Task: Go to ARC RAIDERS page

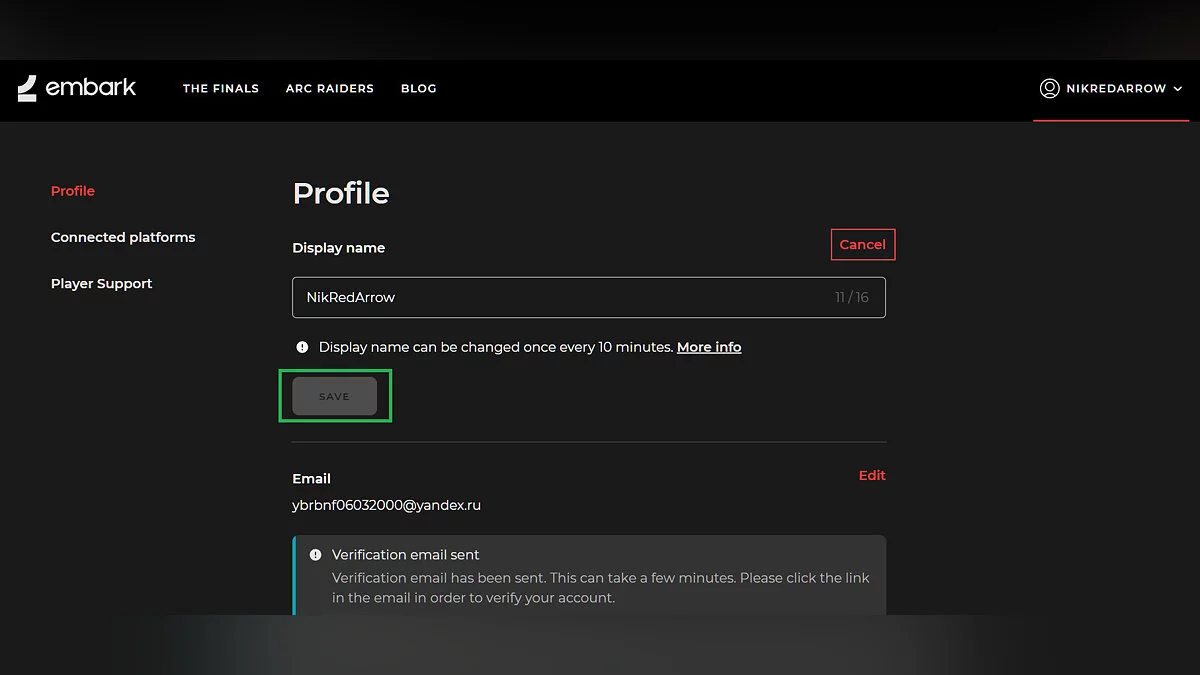Action: (x=329, y=89)
